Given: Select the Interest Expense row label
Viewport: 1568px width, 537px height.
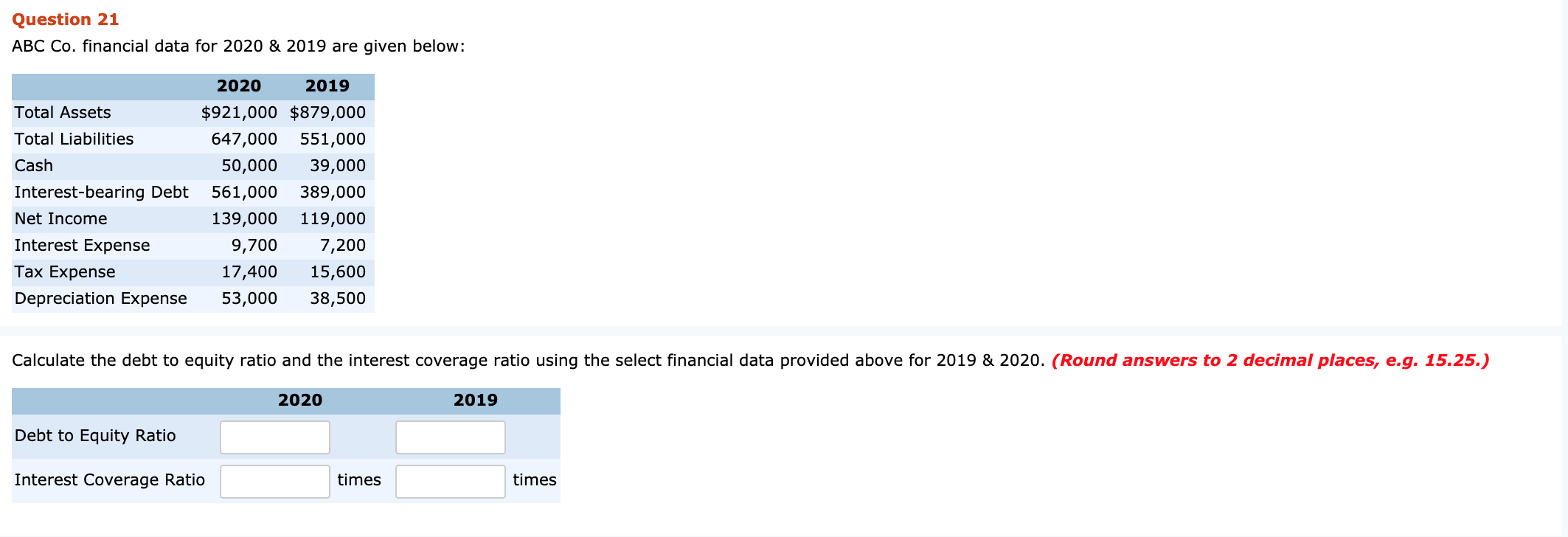Looking at the screenshot, I should pyautogui.click(x=81, y=245).
